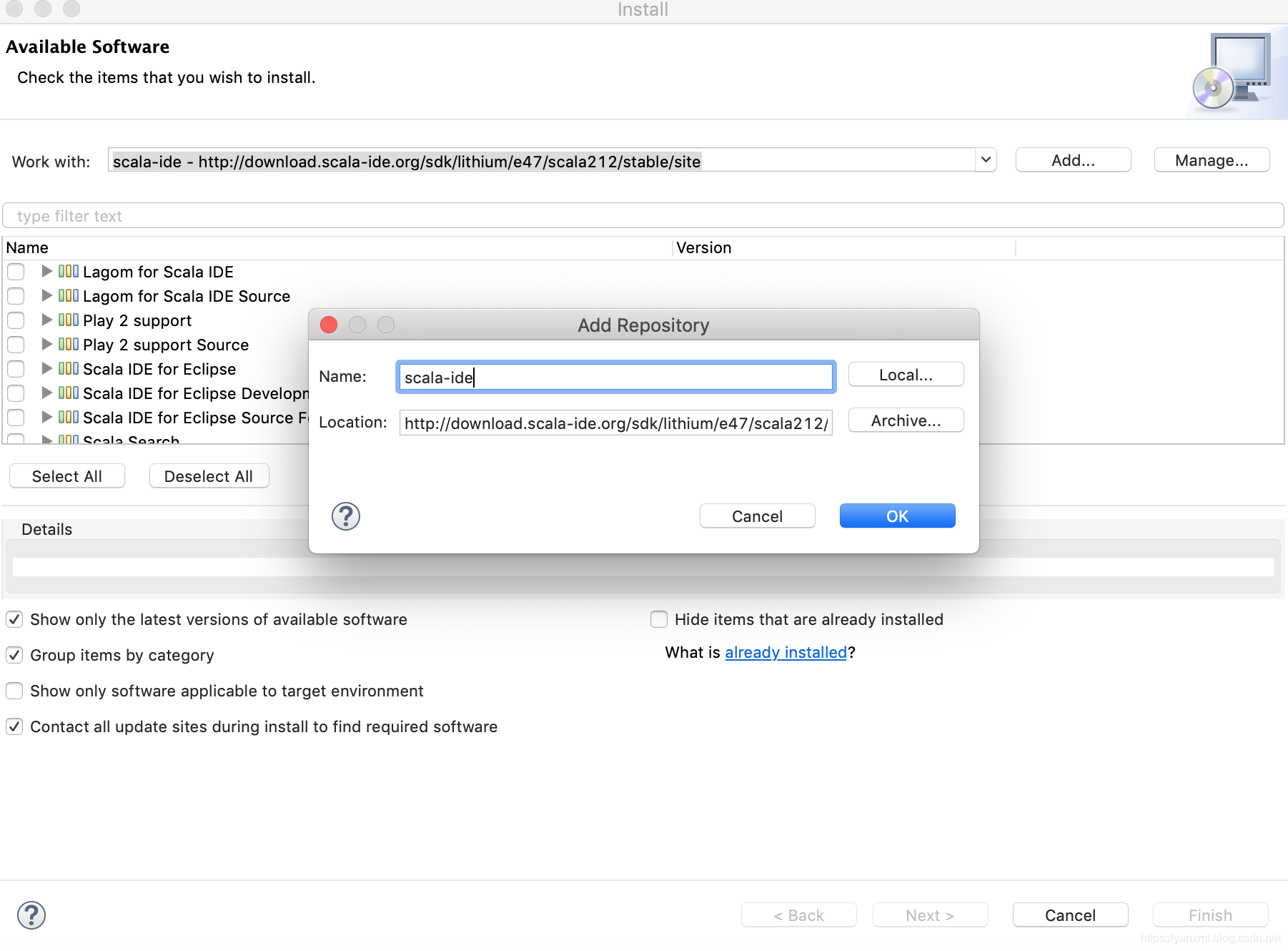1288x951 pixels.
Task: Check the Lagom for Scala IDE Source checkbox
Action: (16, 296)
